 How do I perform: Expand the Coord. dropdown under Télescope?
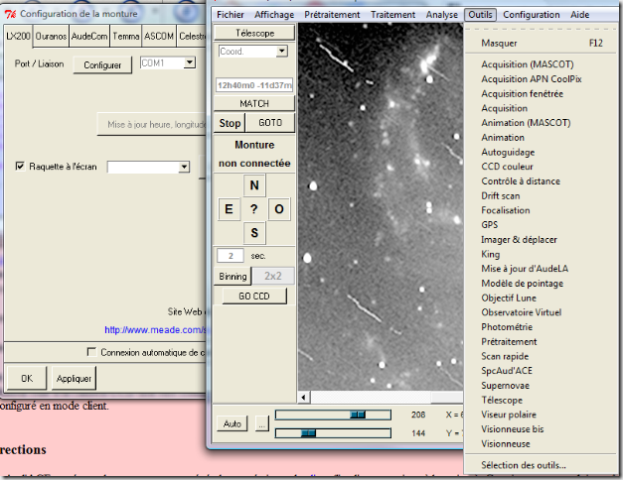pos(281,51)
